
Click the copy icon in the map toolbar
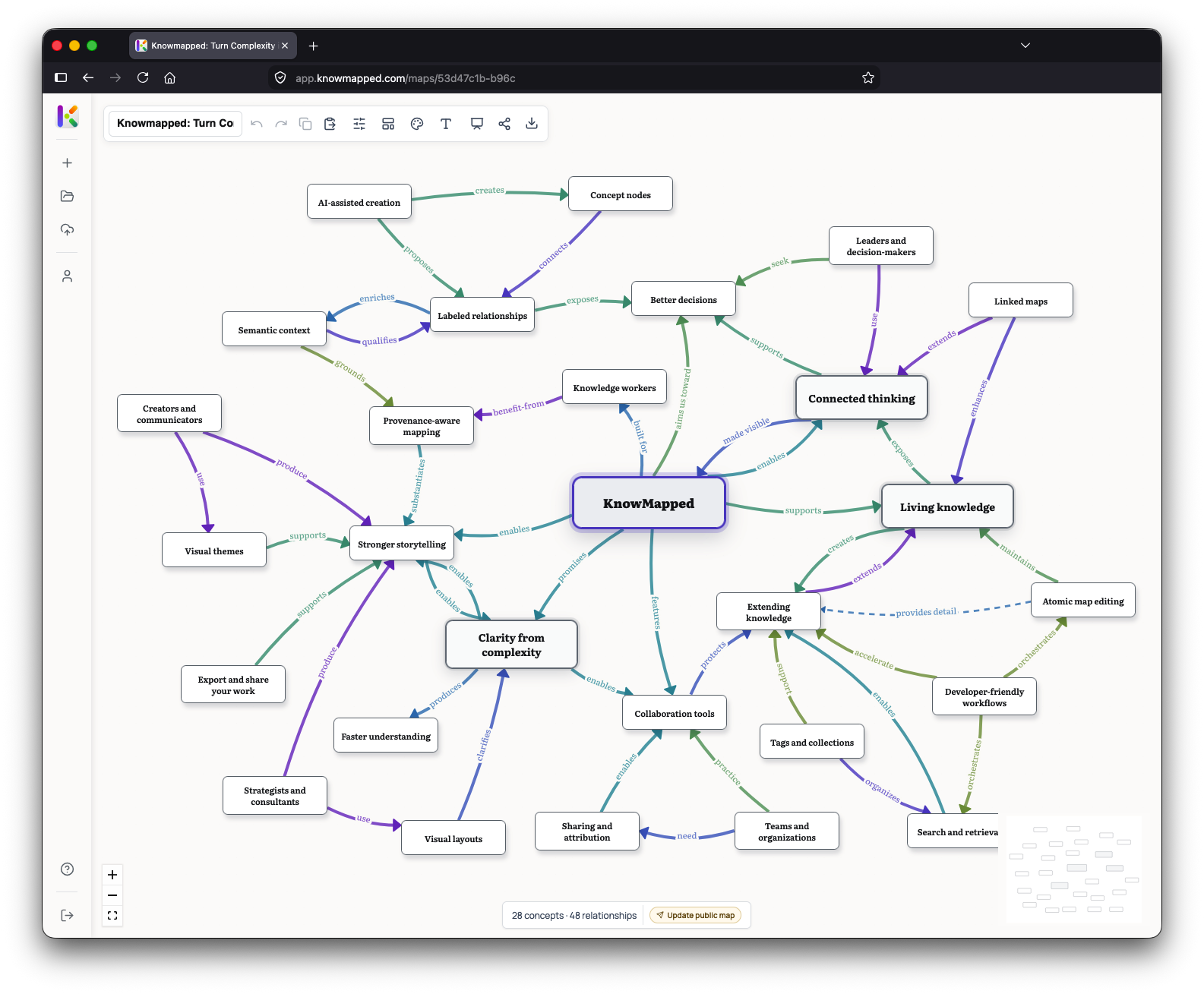[305, 124]
